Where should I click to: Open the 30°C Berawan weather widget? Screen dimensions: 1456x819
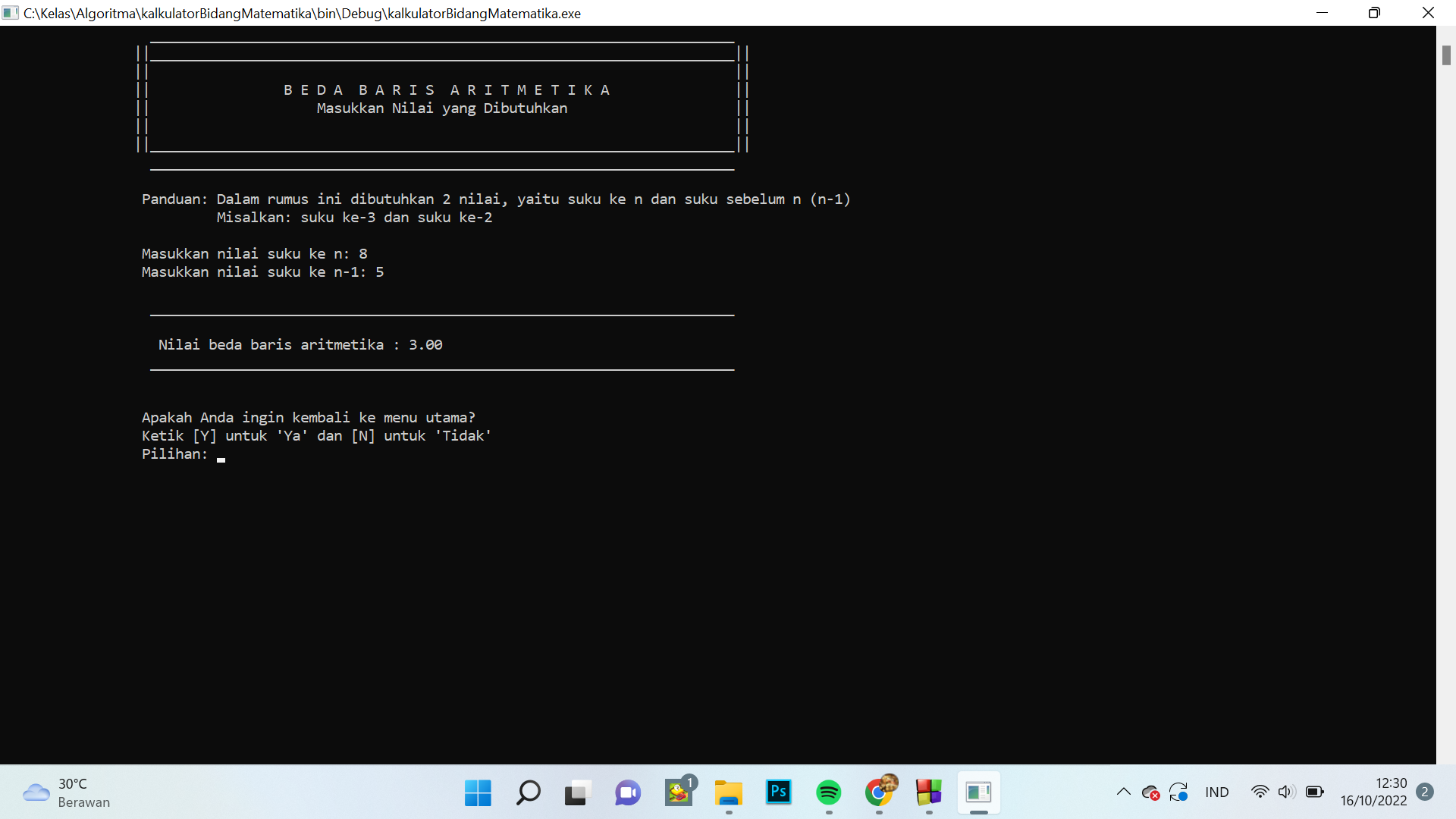click(x=67, y=792)
